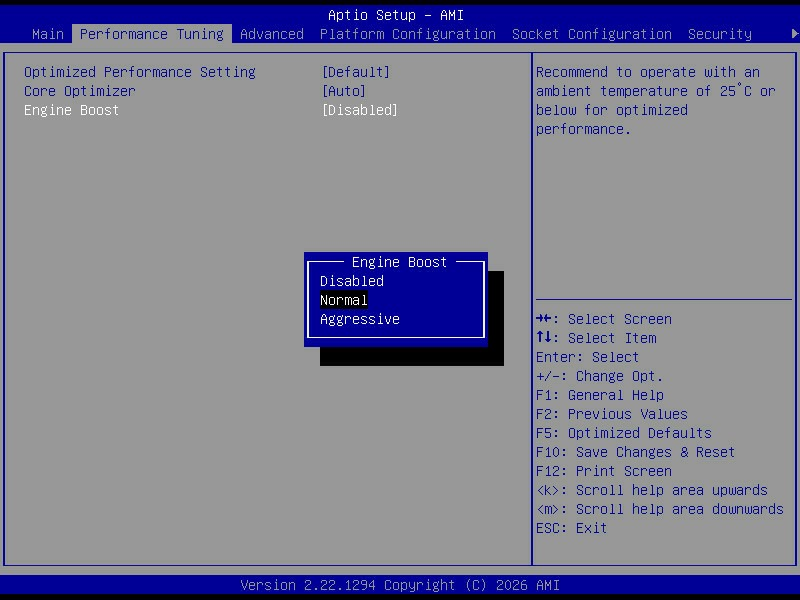Viewport: 800px width, 600px height.
Task: Click the <k> scroll help upwards hint
Action: (652, 490)
